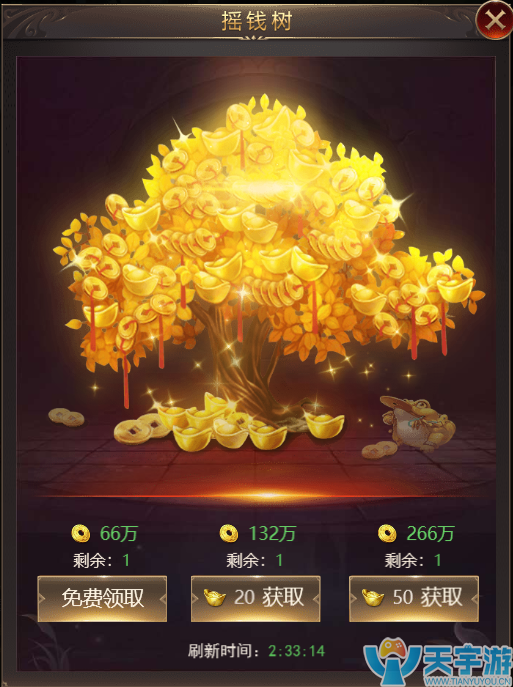This screenshot has width=513, height=687.
Task: Click the 天宇游 watermark logo
Action: (x=438, y=664)
